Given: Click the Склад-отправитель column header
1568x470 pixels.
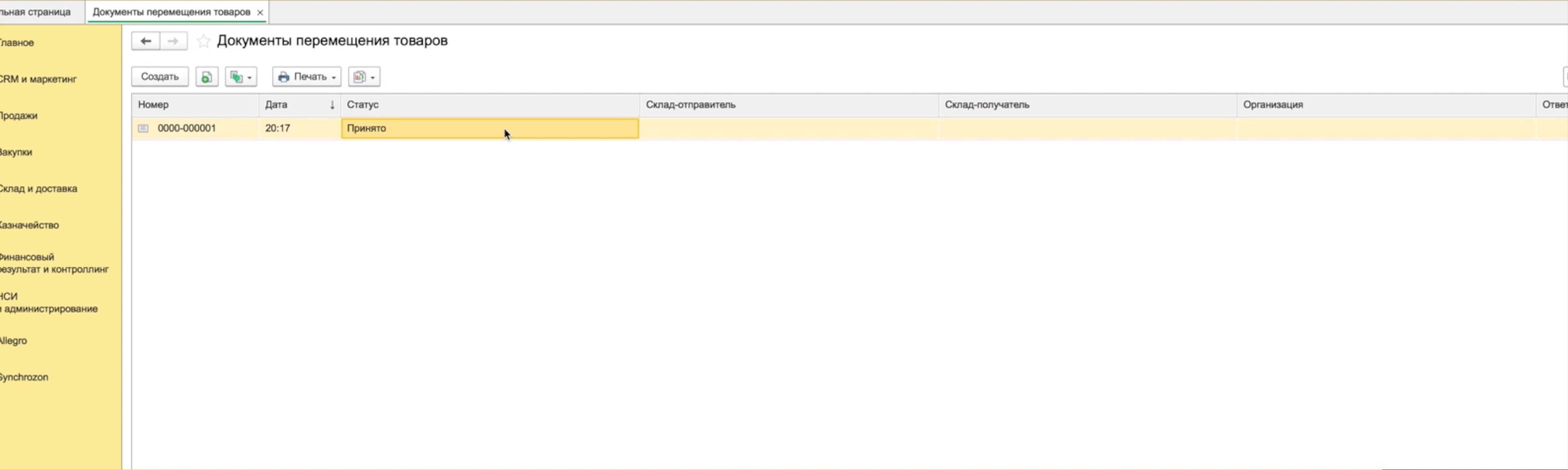Looking at the screenshot, I should (789, 105).
